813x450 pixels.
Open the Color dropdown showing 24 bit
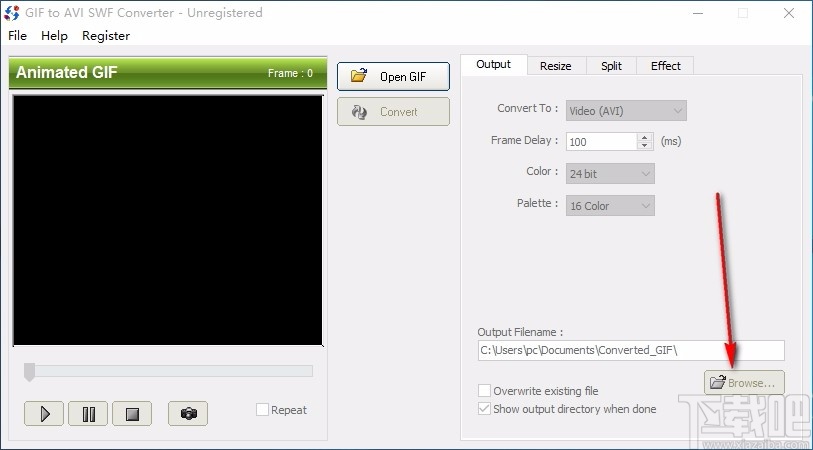coord(610,174)
